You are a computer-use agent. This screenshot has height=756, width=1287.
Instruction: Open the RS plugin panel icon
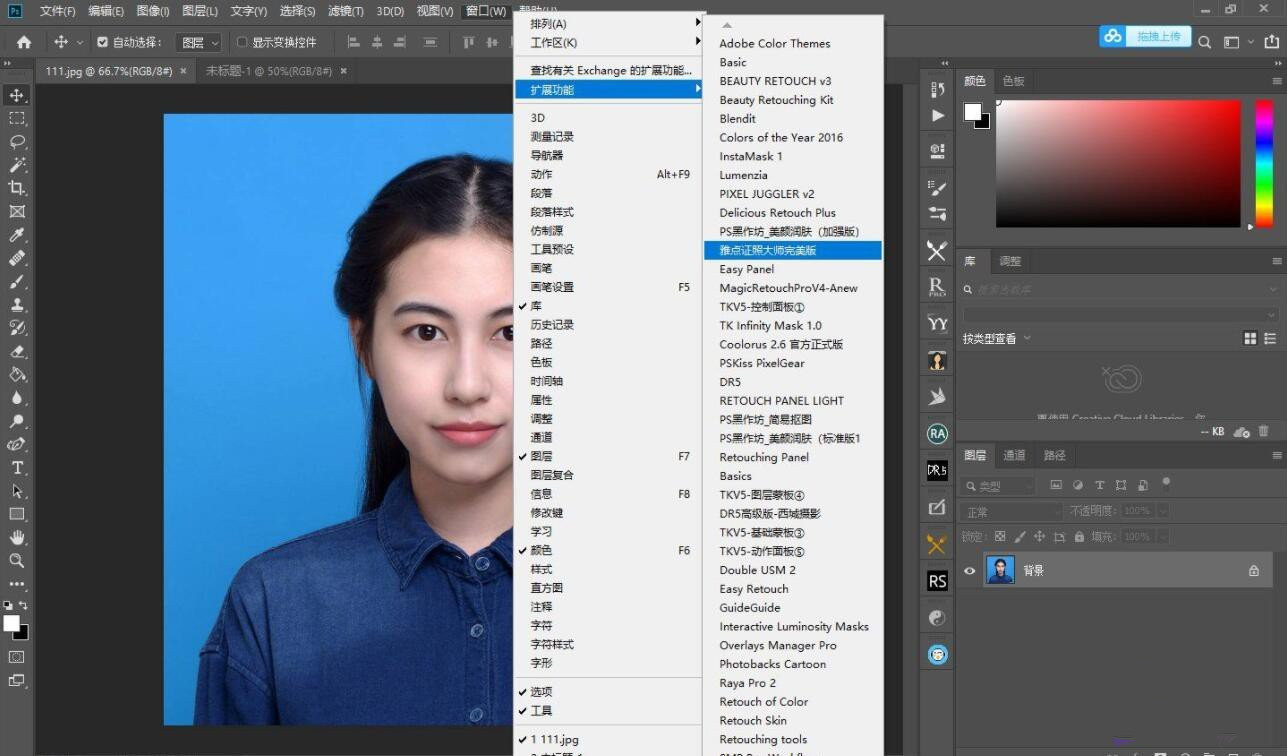(x=937, y=581)
